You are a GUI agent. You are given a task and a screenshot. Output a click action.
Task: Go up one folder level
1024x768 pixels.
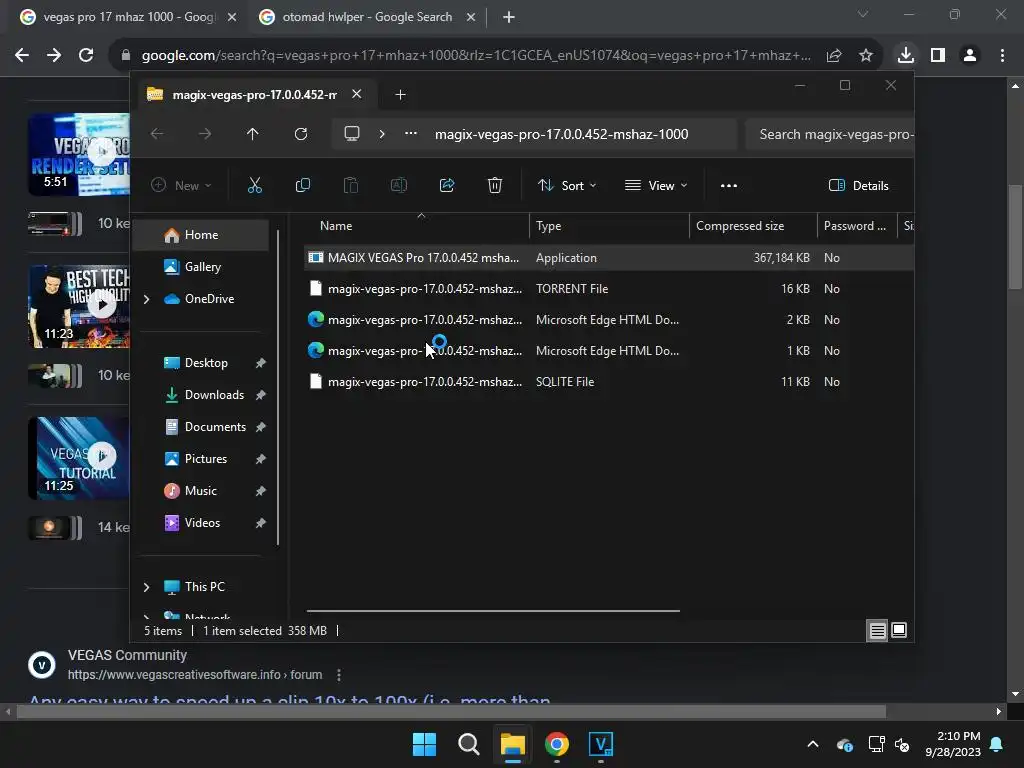coord(253,134)
